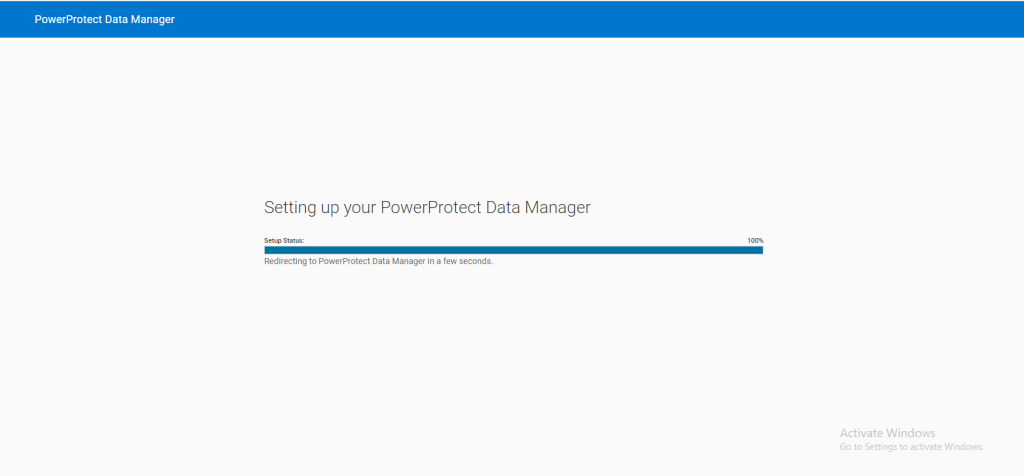
Task: Click 'few seconds' in the redirect message
Action: [x=469, y=262]
